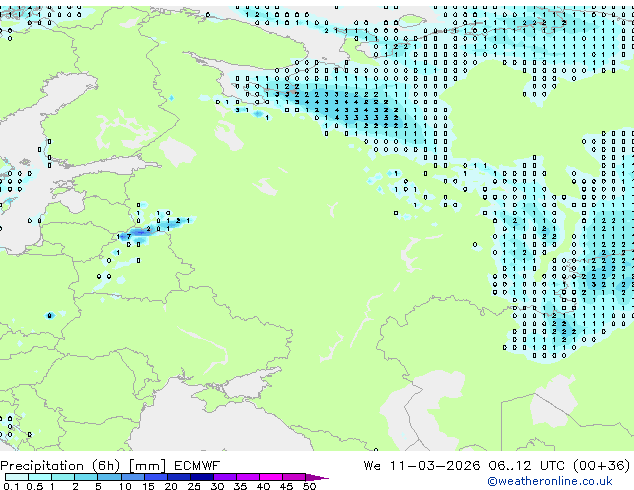Image resolution: width=634 pixels, height=490 pixels.
Task: Click the 30–35 mm purple legend segment
Action: (x=224, y=477)
